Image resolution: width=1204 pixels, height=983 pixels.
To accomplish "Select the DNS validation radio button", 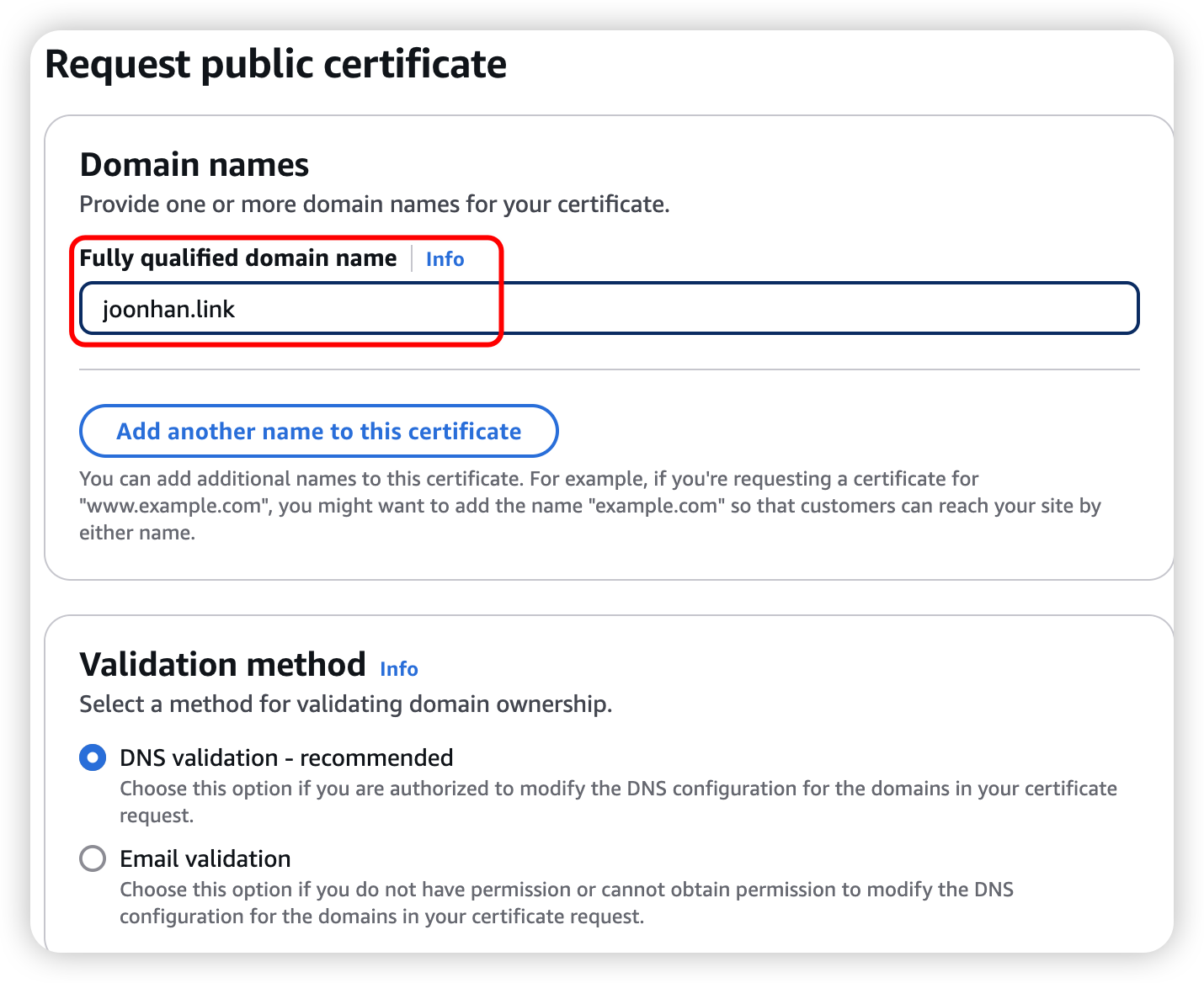I will [93, 757].
